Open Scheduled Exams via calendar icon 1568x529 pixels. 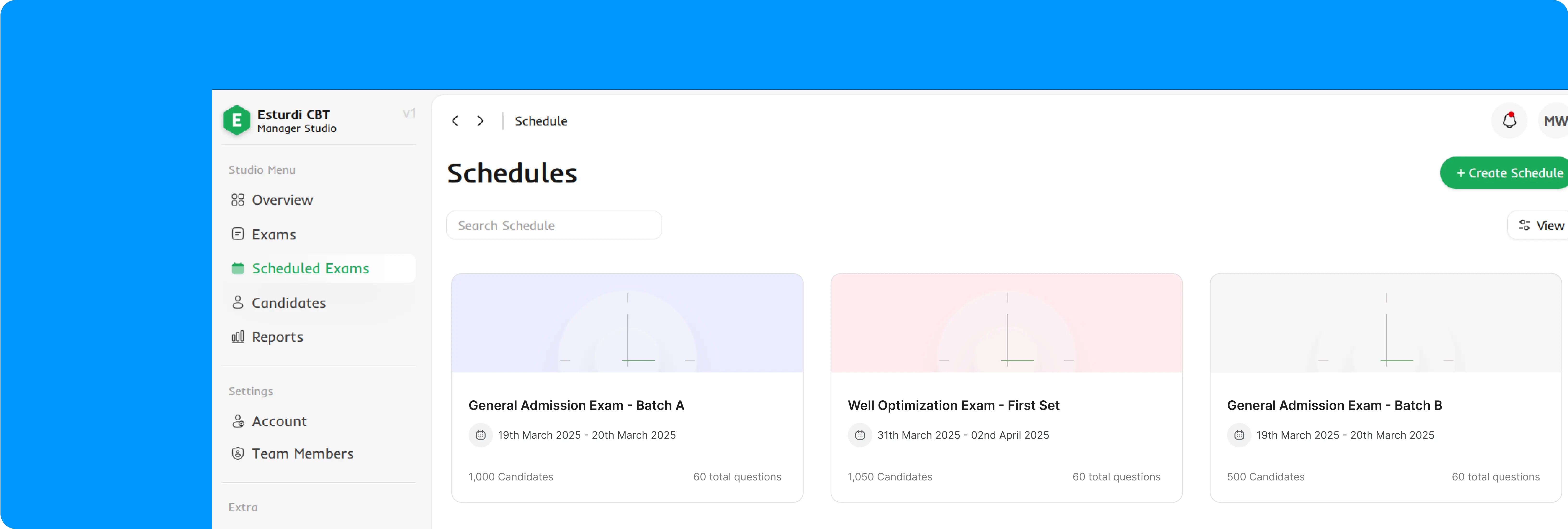(237, 268)
